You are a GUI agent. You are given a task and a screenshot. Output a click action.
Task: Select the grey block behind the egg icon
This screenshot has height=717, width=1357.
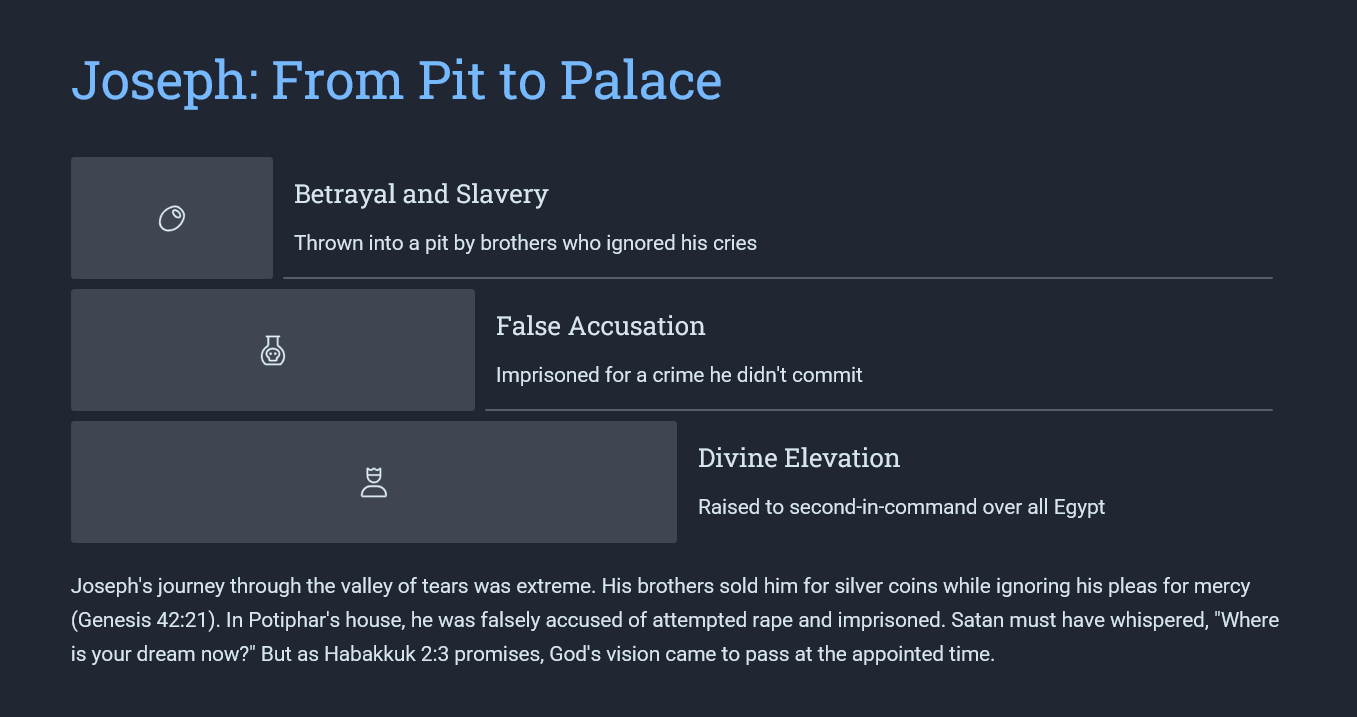click(x=172, y=218)
